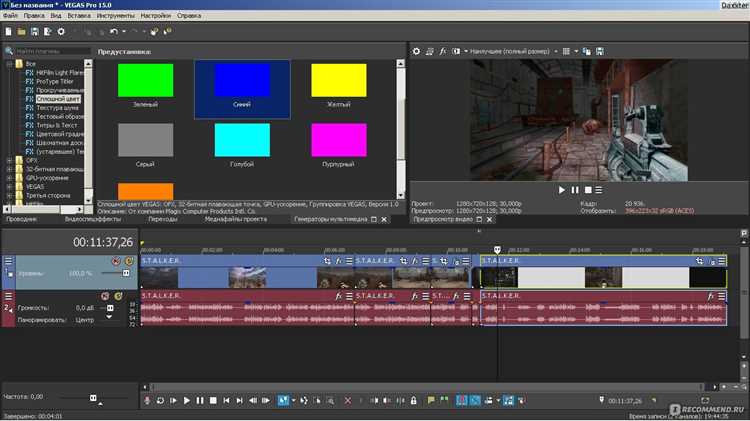
Task: Choose the magenta color preset
Action: (339, 140)
